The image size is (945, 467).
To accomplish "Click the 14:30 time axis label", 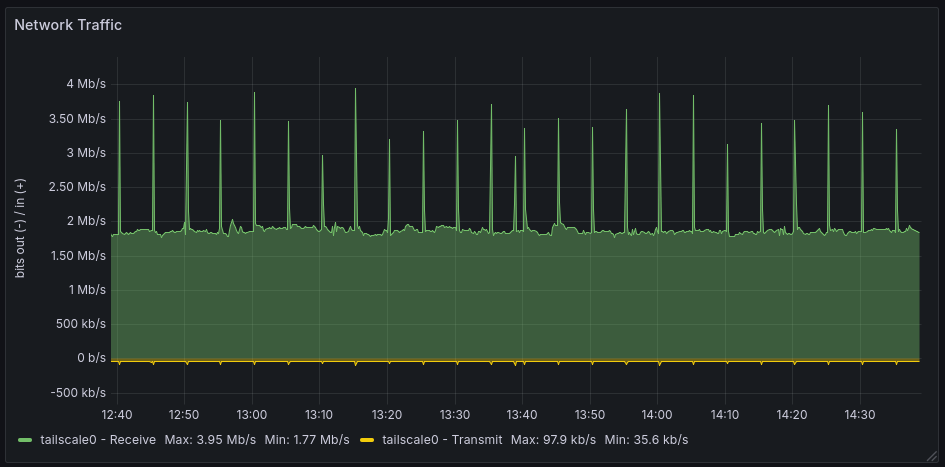I will [859, 414].
